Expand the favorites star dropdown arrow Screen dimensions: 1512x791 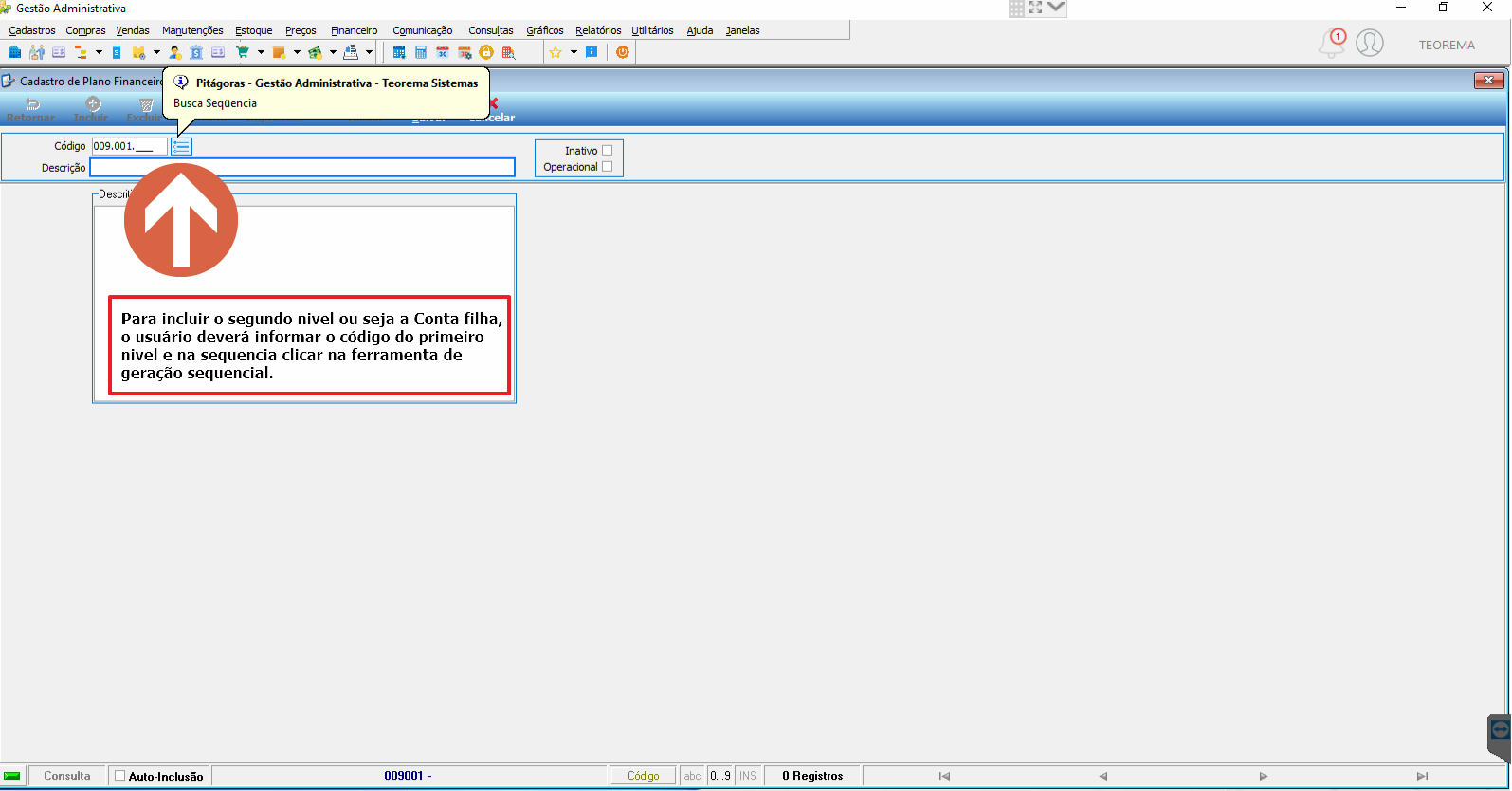[x=574, y=52]
